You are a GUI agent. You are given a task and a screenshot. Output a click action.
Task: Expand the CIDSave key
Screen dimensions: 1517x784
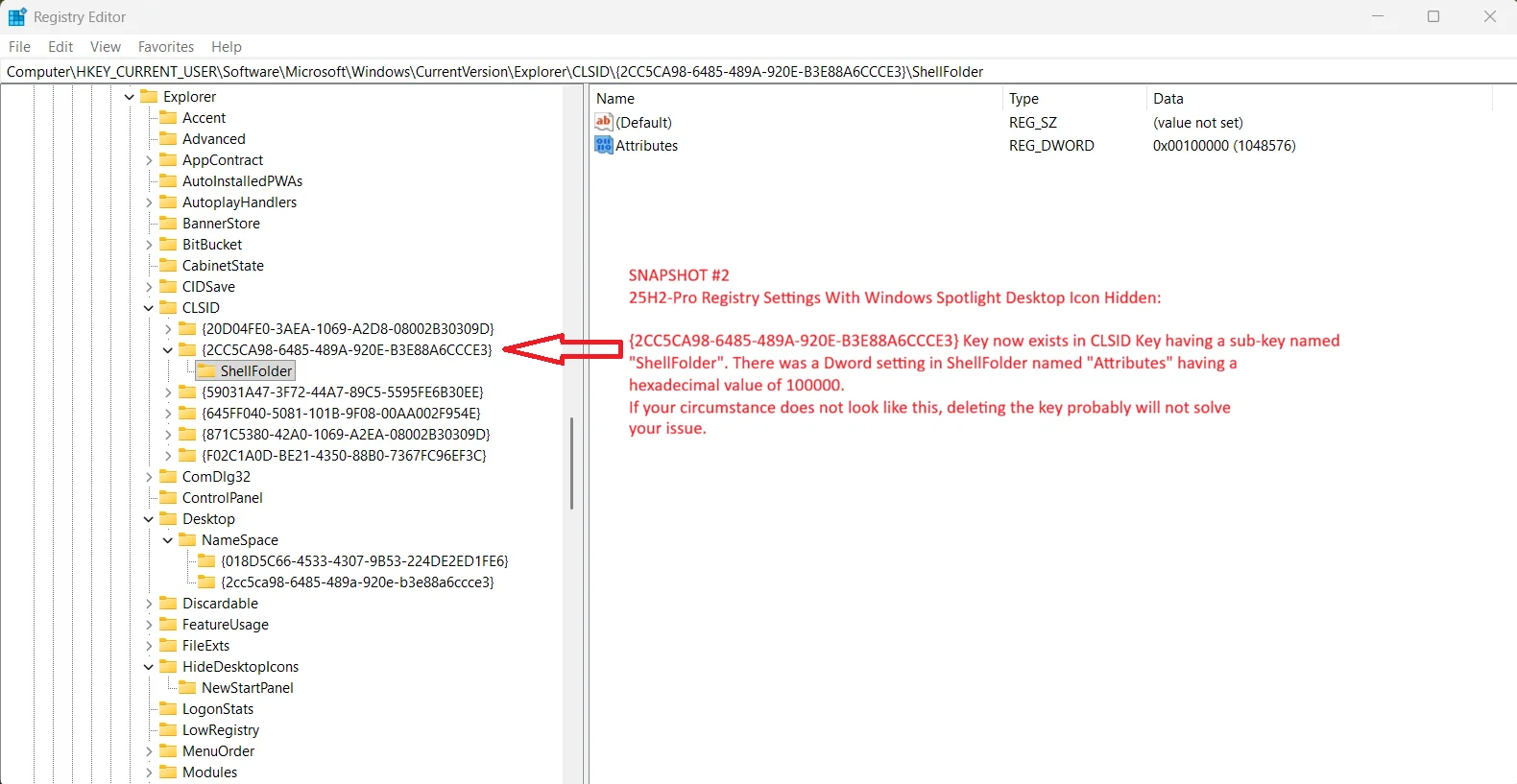tap(149, 287)
